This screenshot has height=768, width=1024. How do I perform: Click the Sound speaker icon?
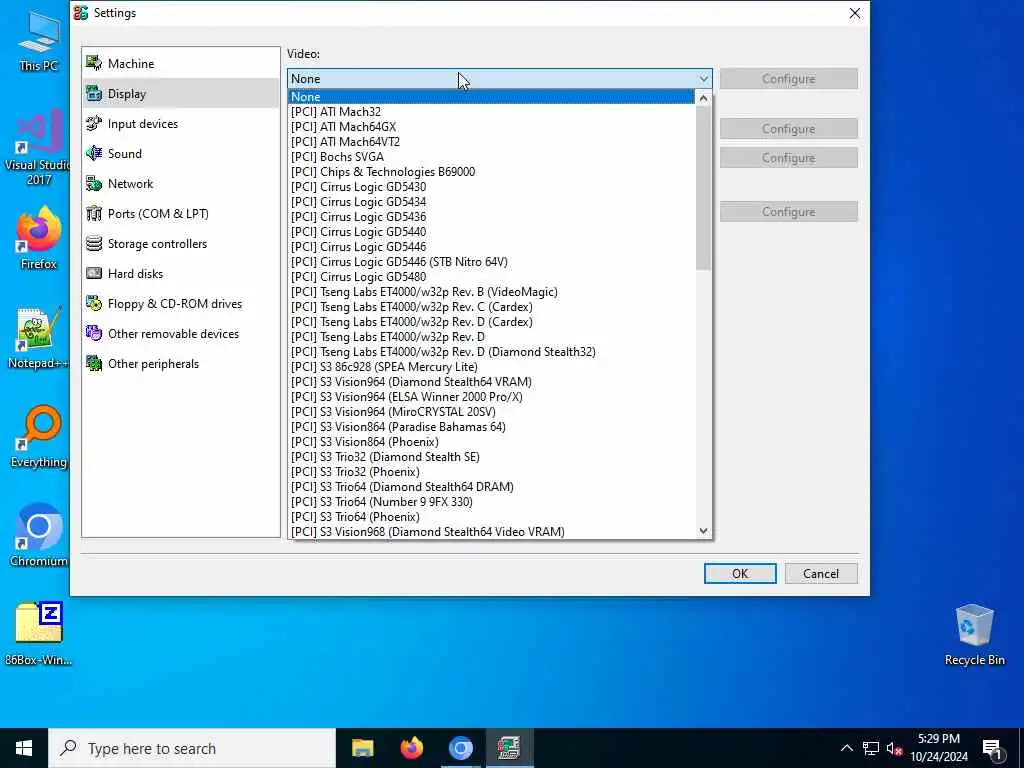(x=94, y=153)
